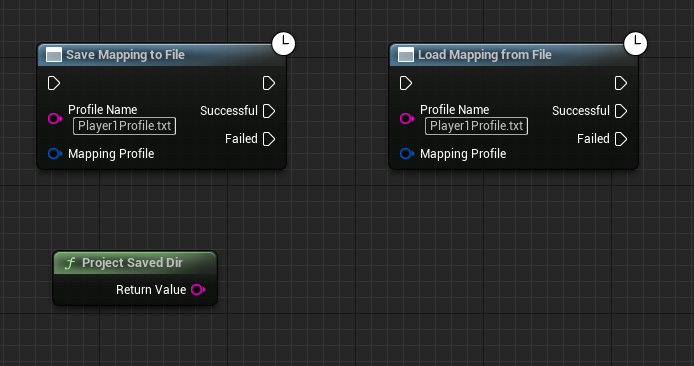The image size is (694, 366).
Task: Click the Mapping Profile pin on Load Mapping node
Action: (407, 154)
